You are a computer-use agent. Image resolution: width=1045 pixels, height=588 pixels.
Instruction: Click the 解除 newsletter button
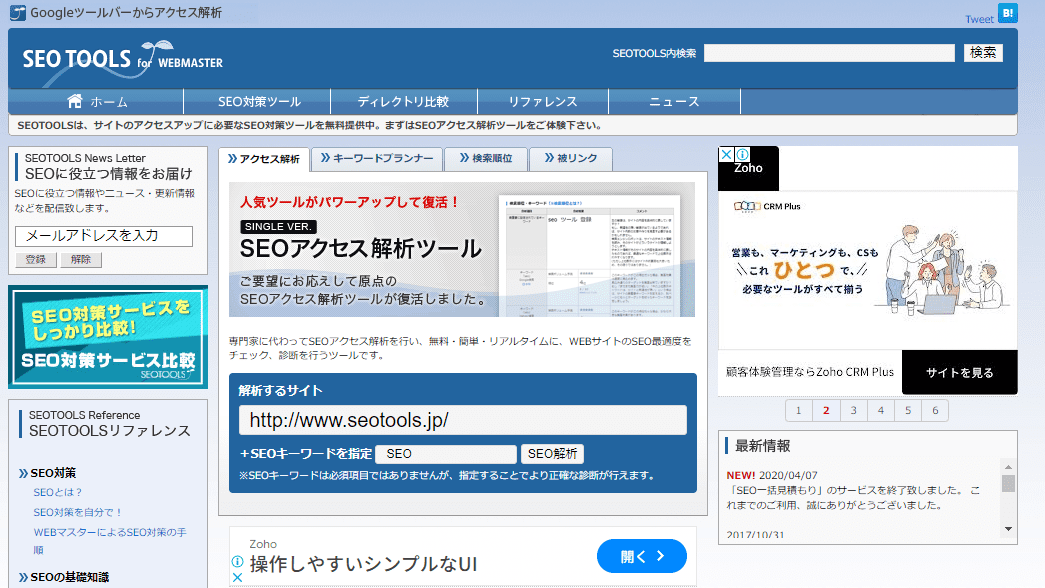coord(81,260)
